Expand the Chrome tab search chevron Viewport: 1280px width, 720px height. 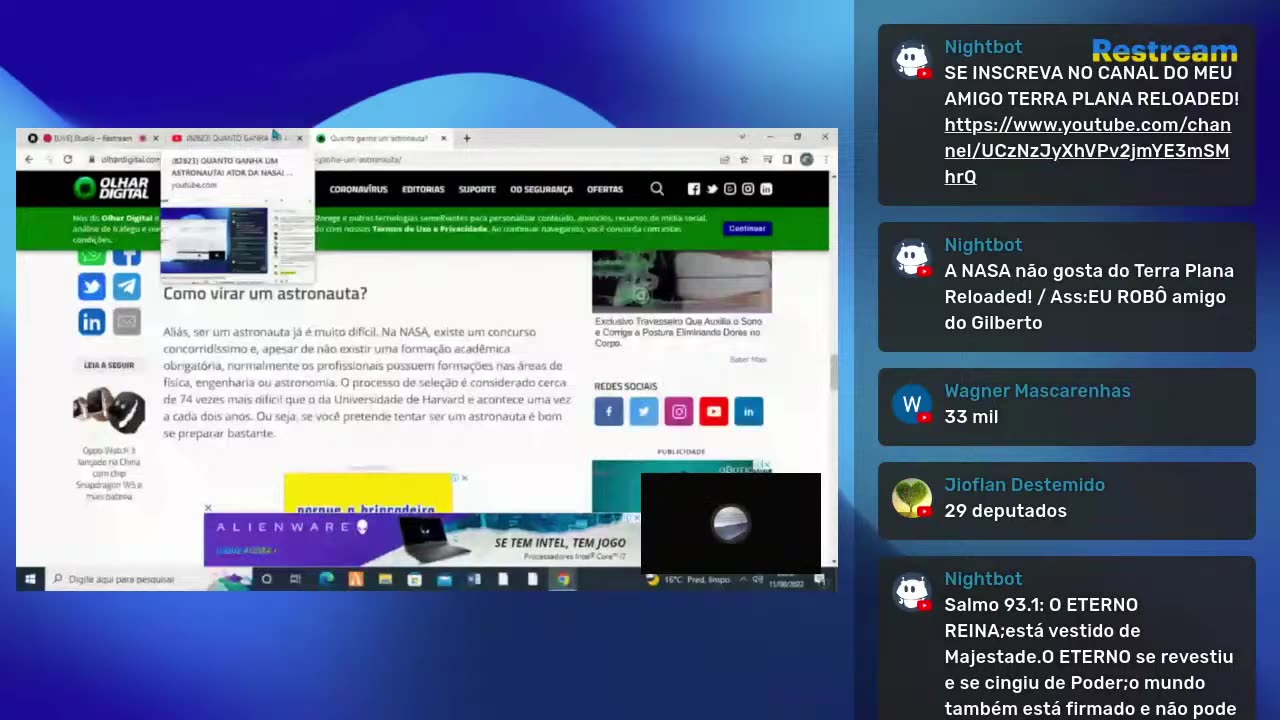point(742,137)
